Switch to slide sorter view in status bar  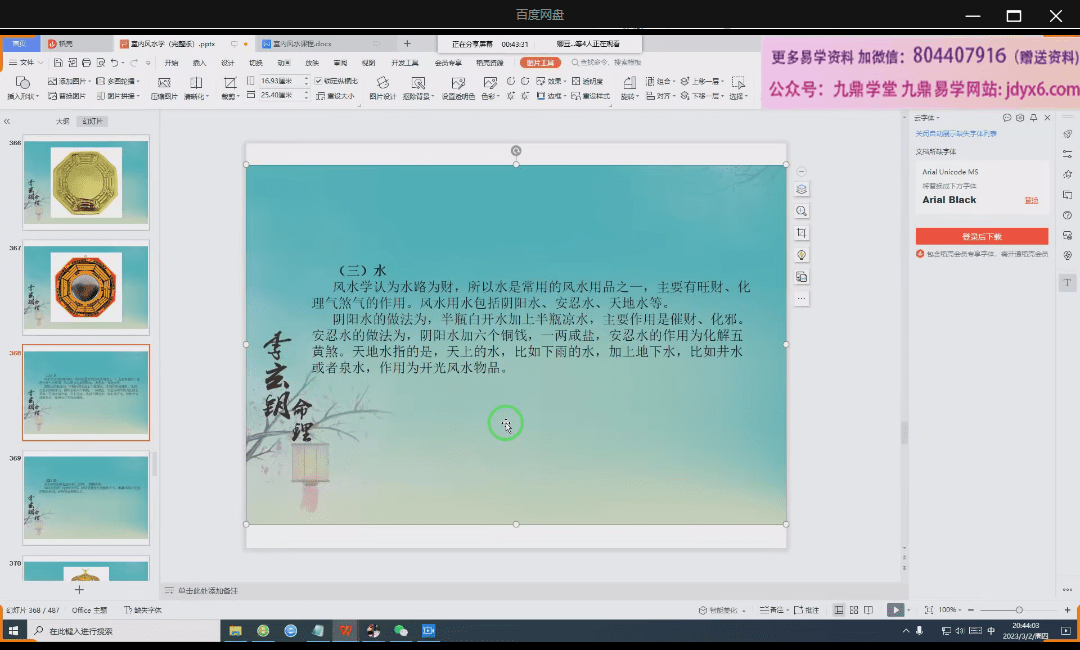(853, 610)
